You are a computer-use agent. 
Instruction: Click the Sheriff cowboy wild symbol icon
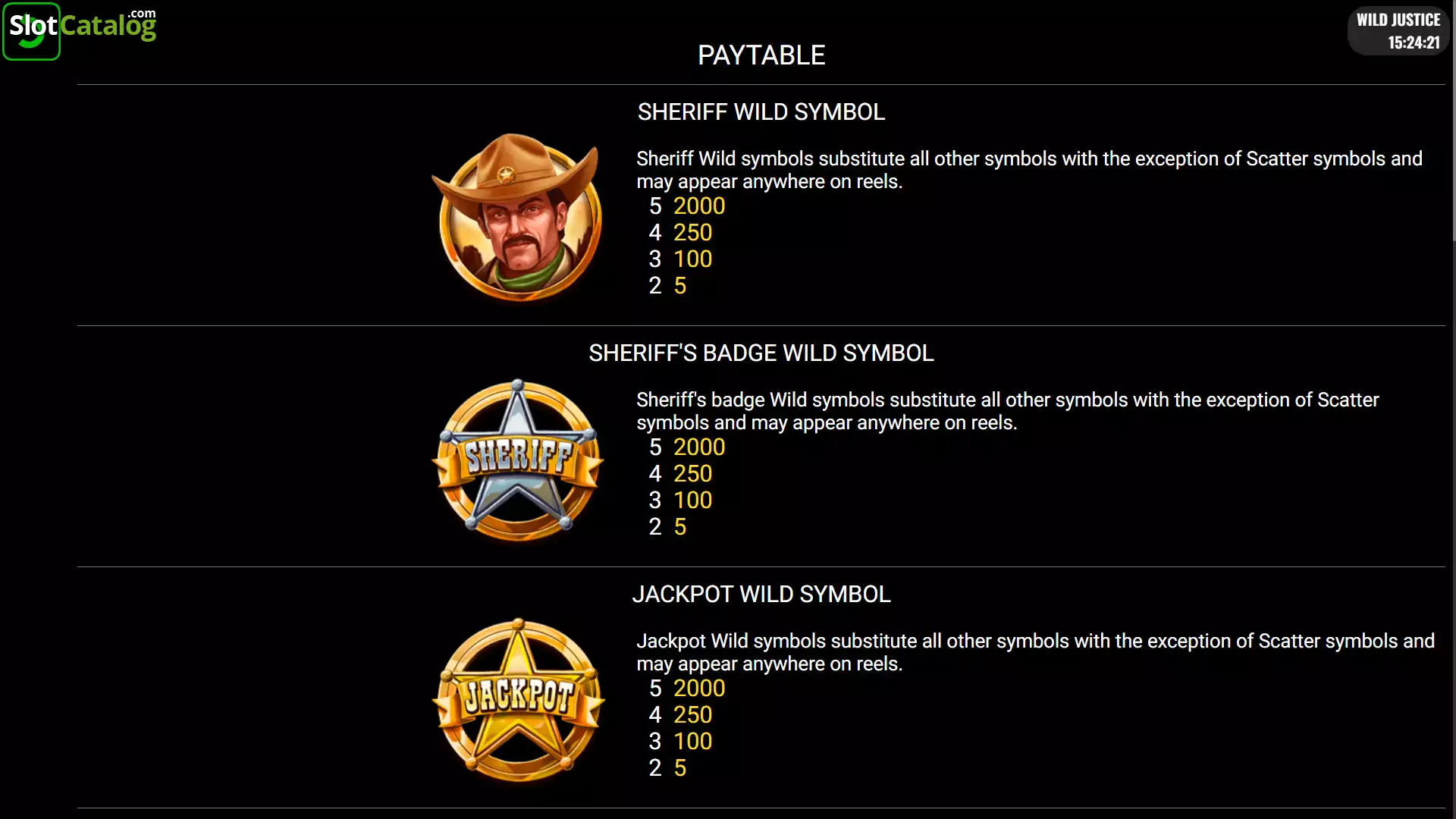pyautogui.click(x=518, y=218)
